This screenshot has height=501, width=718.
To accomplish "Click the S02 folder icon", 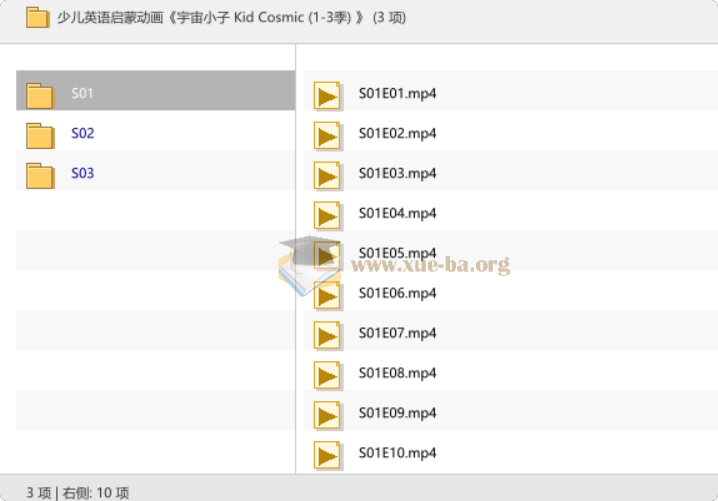I will tap(40, 135).
